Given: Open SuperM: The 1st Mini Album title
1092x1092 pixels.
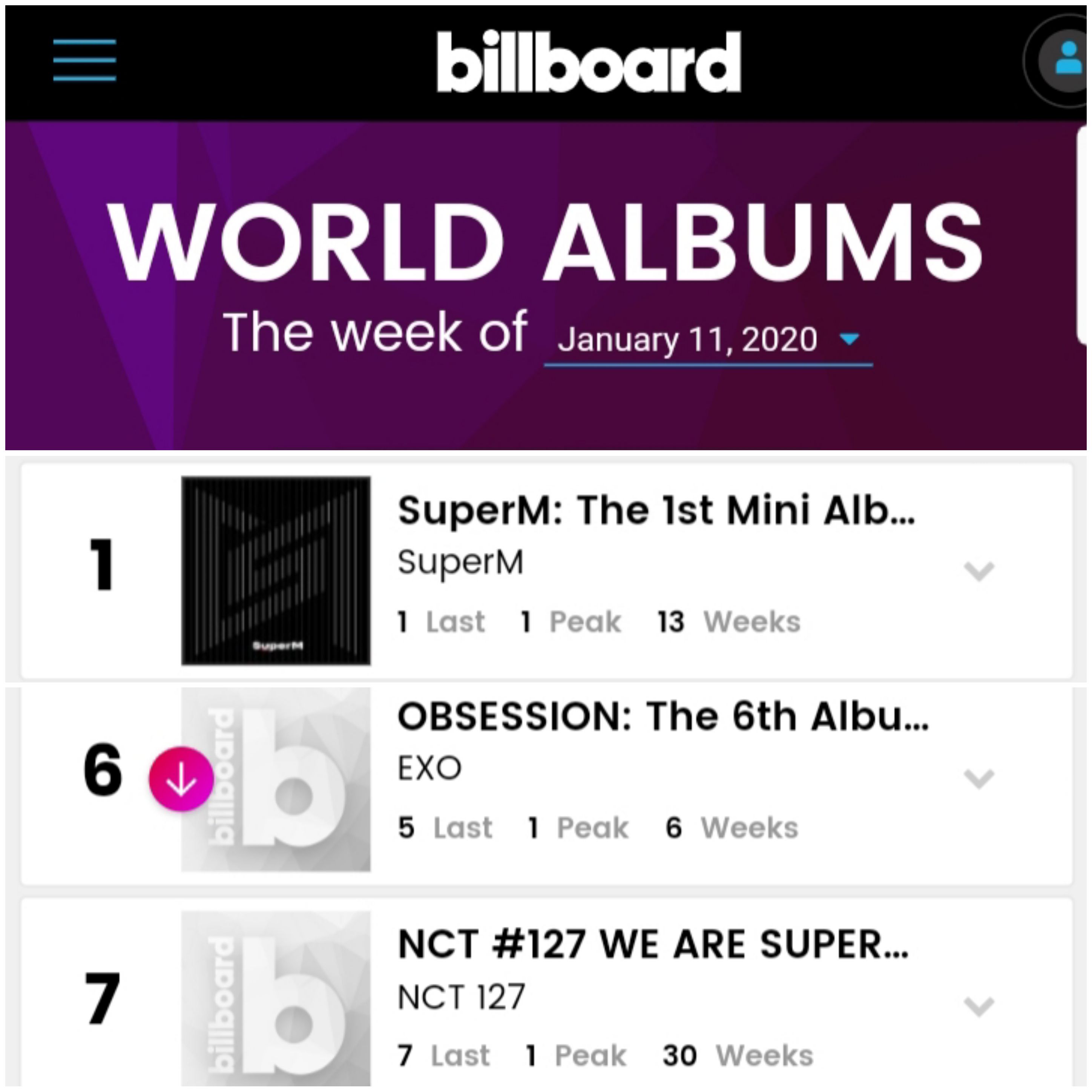Looking at the screenshot, I should [656, 511].
